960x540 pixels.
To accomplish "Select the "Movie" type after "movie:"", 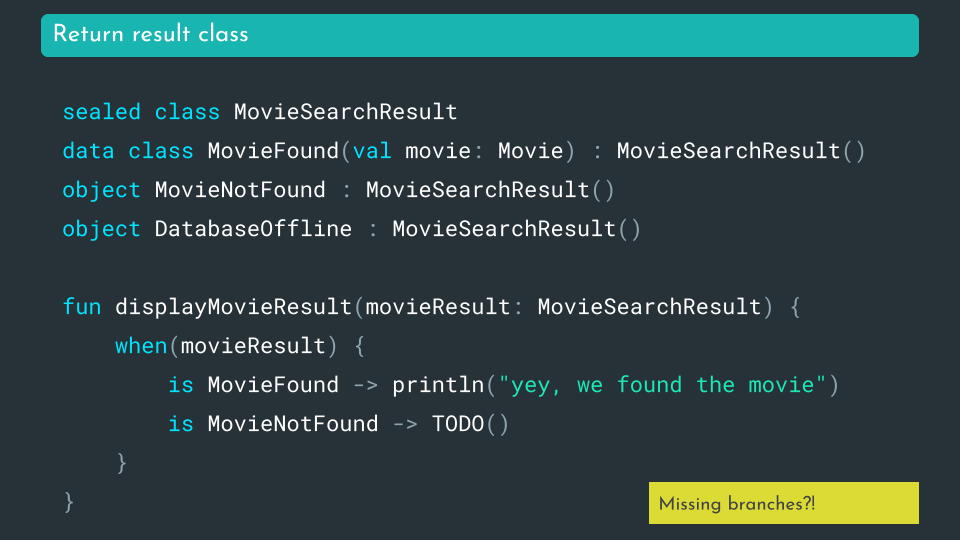I will [x=530, y=151].
